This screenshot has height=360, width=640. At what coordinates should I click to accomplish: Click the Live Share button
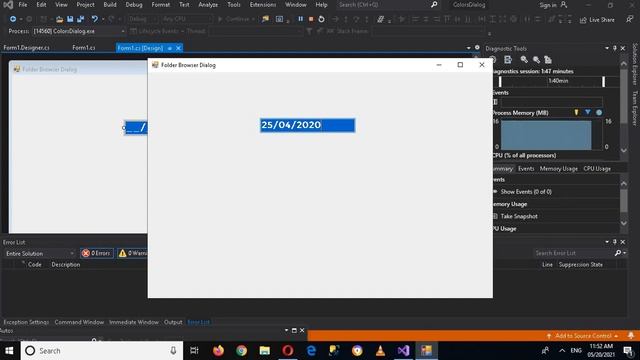(597, 20)
